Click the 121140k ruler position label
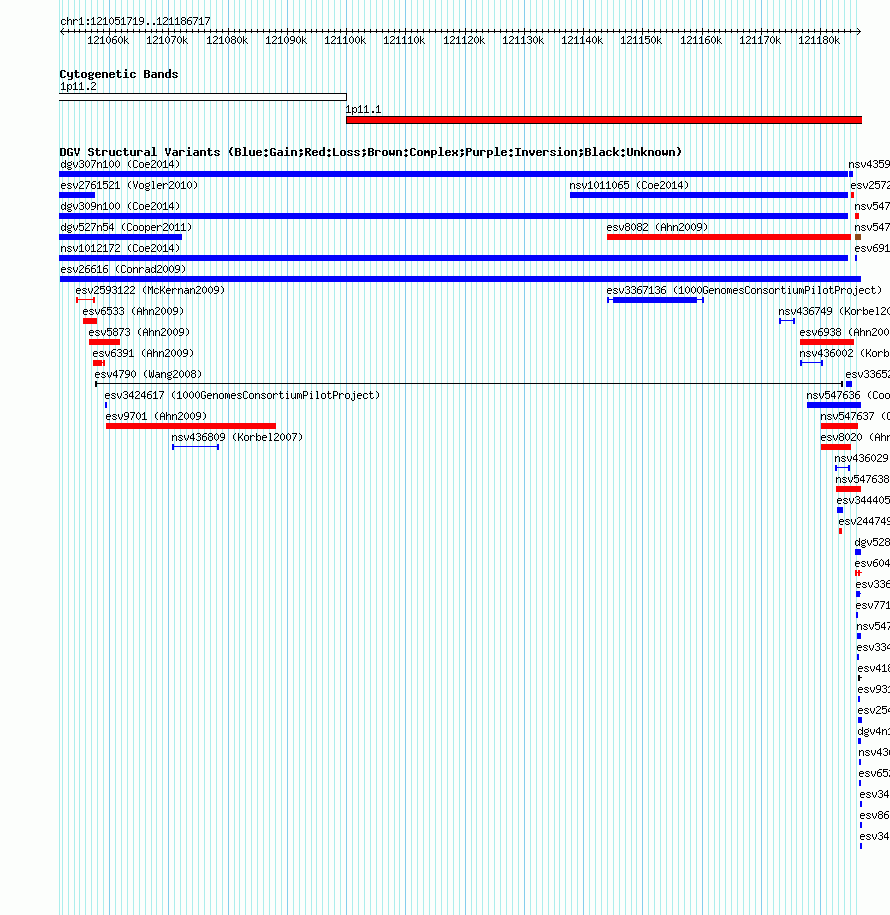Screen dimensions: 890x915 coord(582,40)
